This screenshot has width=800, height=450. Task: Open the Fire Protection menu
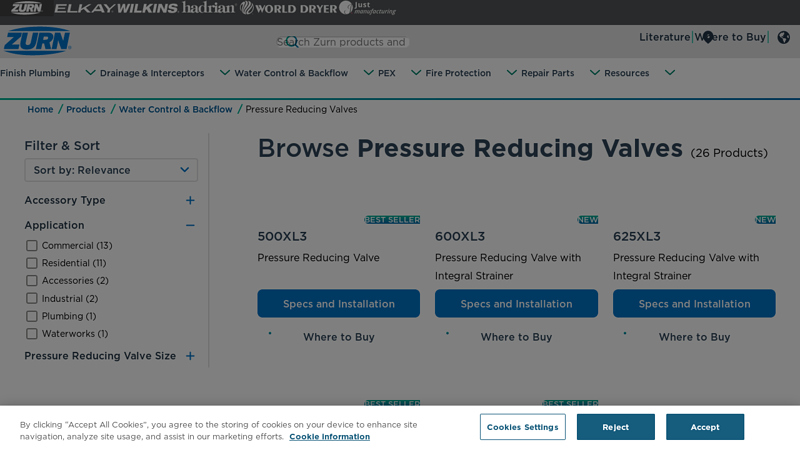(458, 73)
